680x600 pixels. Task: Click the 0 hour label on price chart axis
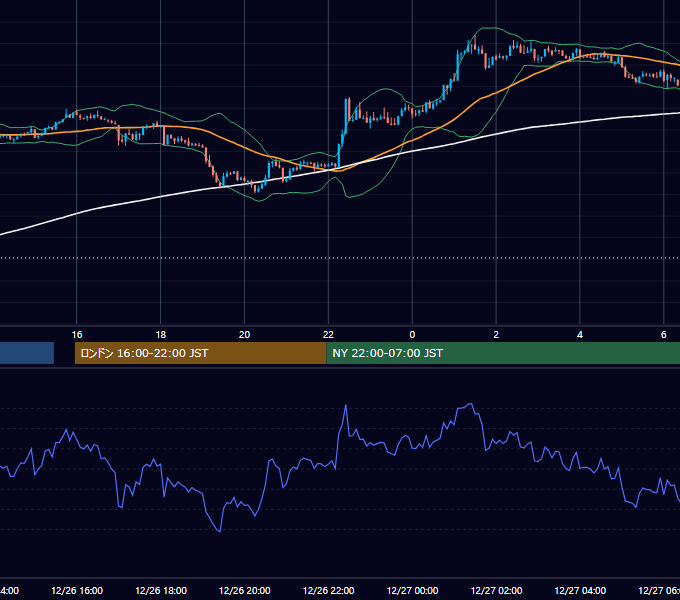(x=412, y=335)
